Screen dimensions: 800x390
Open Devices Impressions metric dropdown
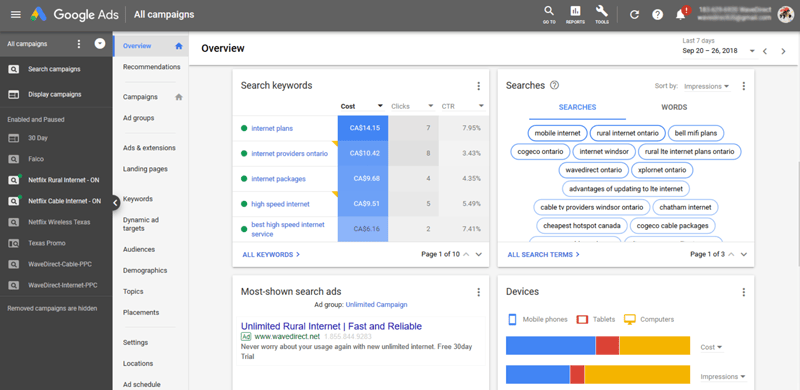[x=723, y=377]
